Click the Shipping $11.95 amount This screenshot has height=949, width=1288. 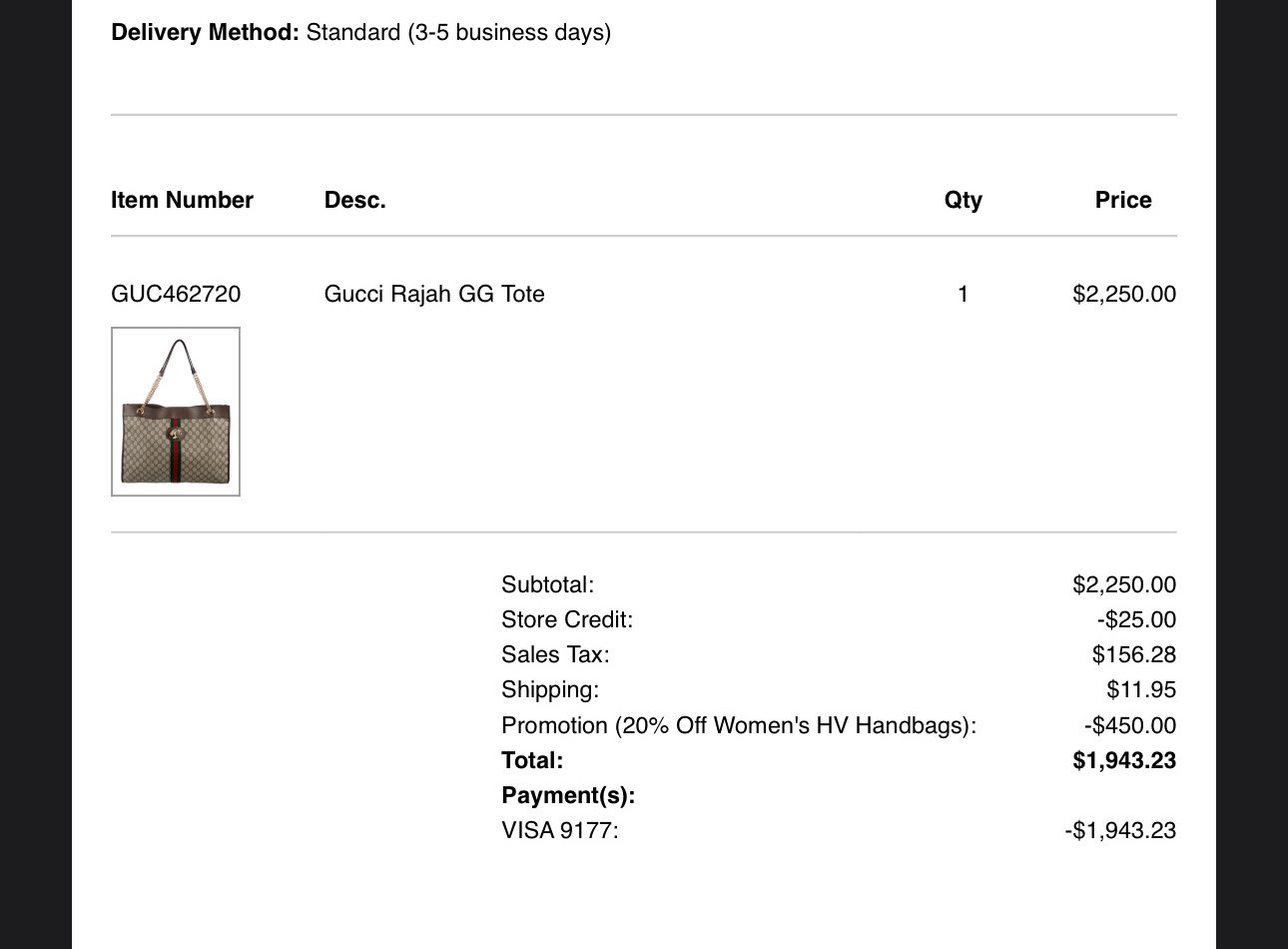point(1141,689)
